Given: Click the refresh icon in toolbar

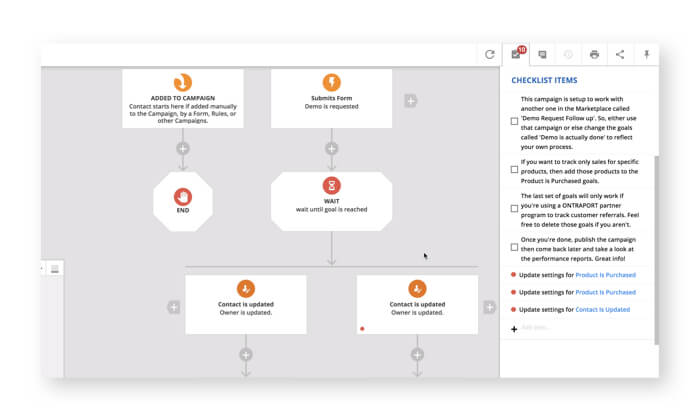Looking at the screenshot, I should tap(490, 54).
